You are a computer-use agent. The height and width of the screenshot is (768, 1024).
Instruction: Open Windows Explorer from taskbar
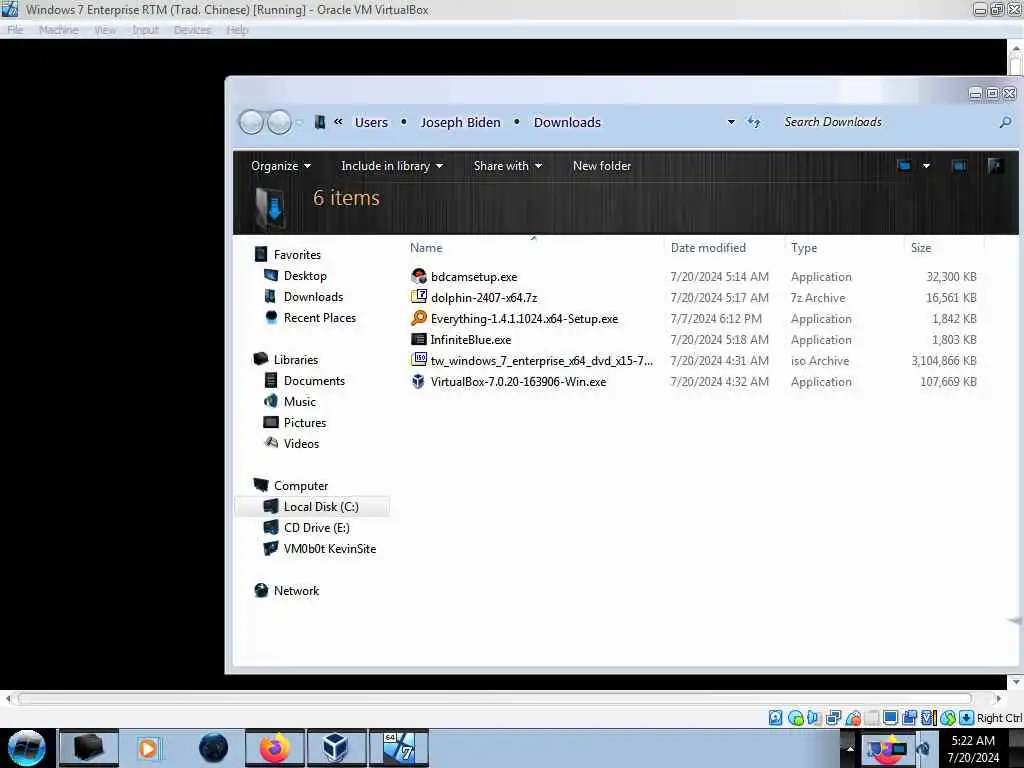coord(89,748)
